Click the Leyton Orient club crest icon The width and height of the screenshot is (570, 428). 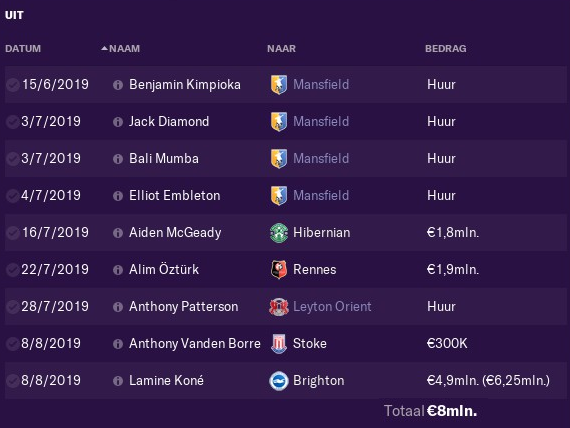[x=279, y=307]
